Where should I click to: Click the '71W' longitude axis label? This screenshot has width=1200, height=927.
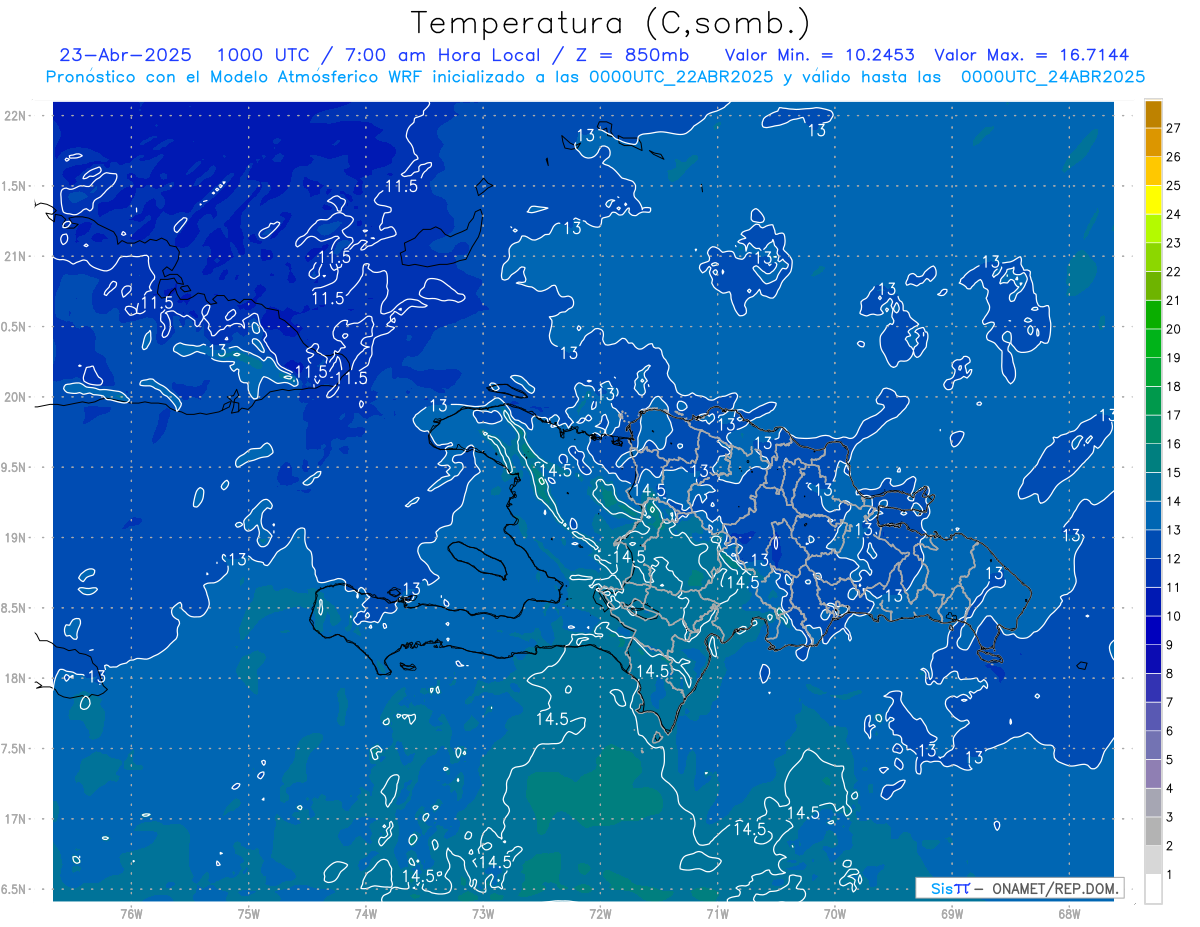click(x=717, y=913)
